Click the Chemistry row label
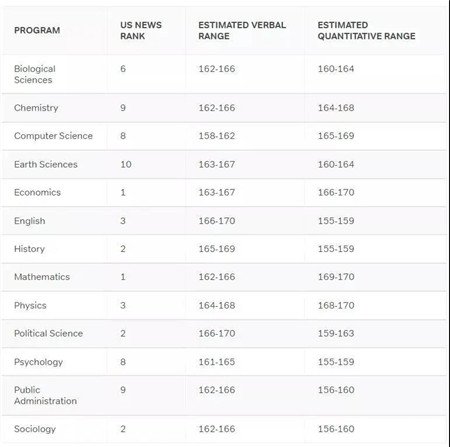450x447 pixels. 36,108
